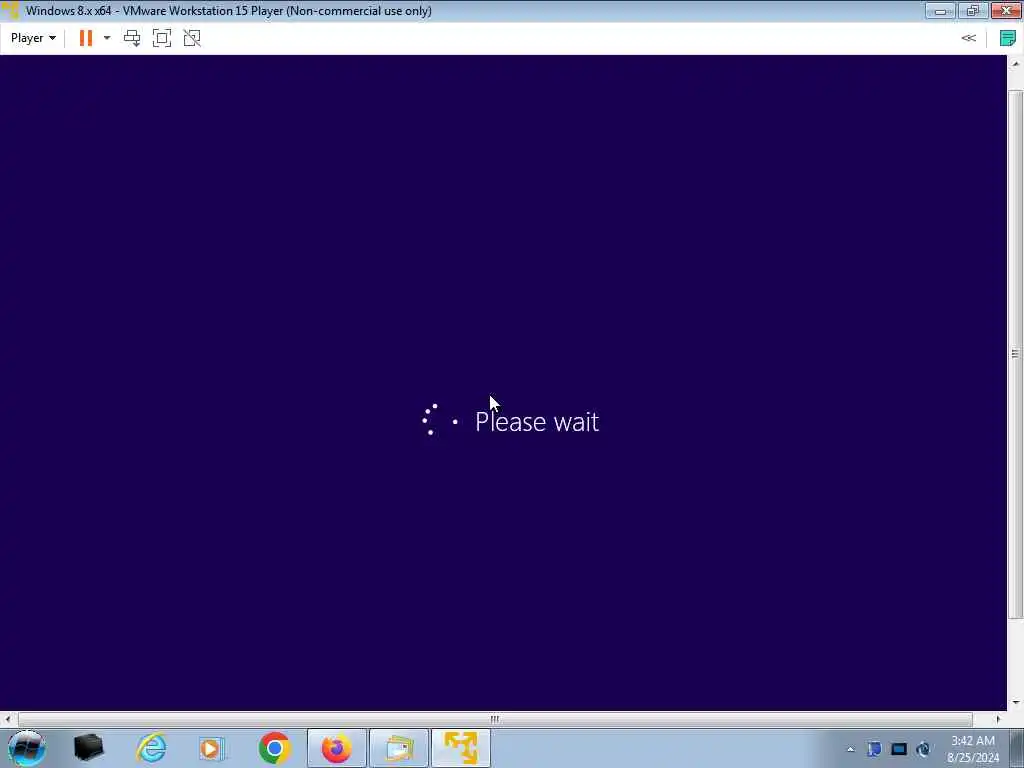Screen dimensions: 1024x768
Task: Switch to File Explorer taskbar window
Action: 399,748
